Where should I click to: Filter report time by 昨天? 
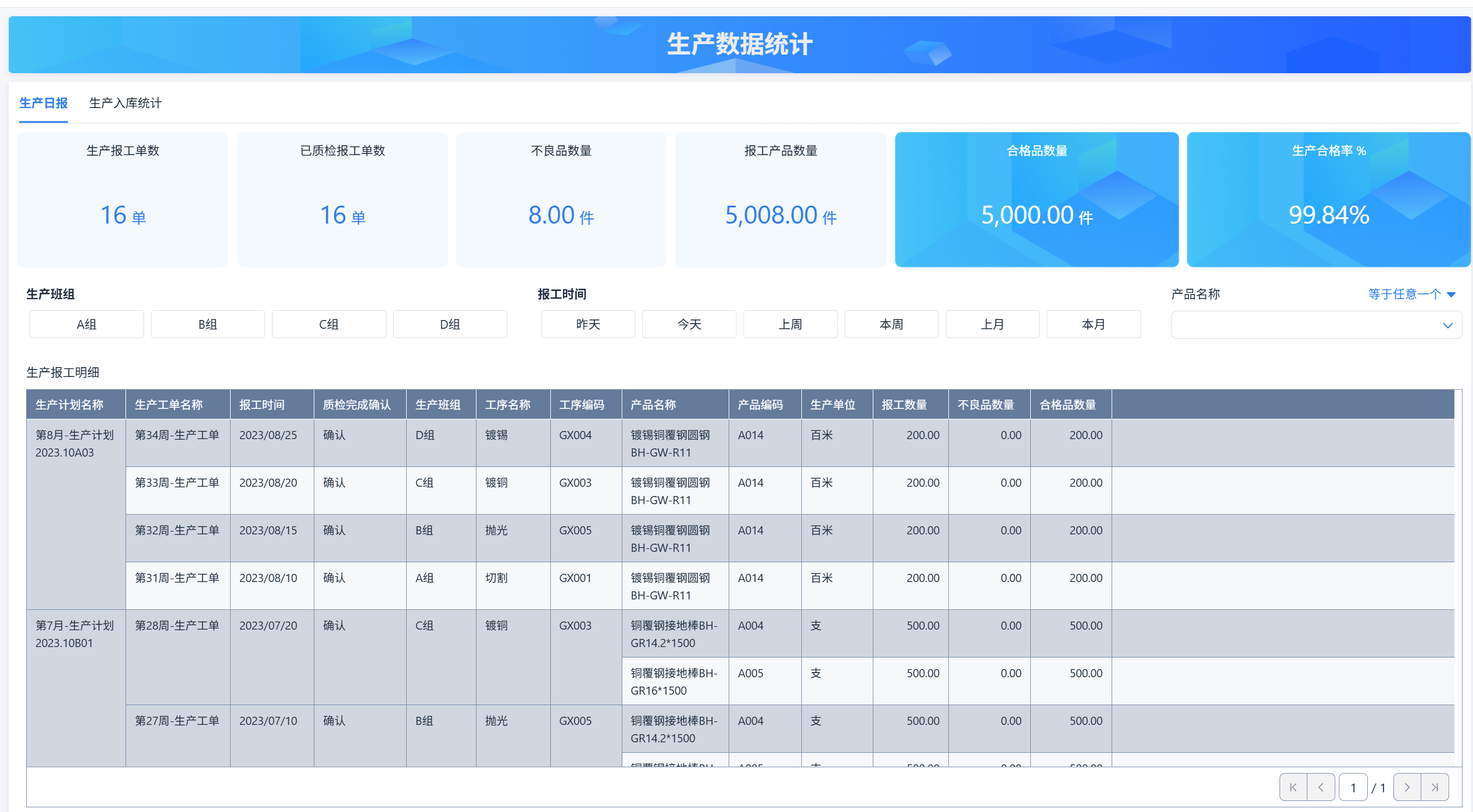coord(587,324)
